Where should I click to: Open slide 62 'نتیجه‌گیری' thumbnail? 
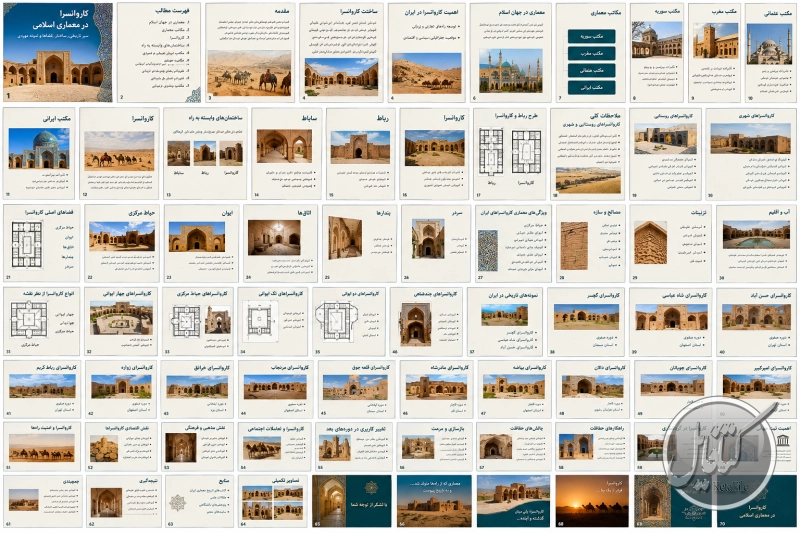pyautogui.click(x=123, y=501)
